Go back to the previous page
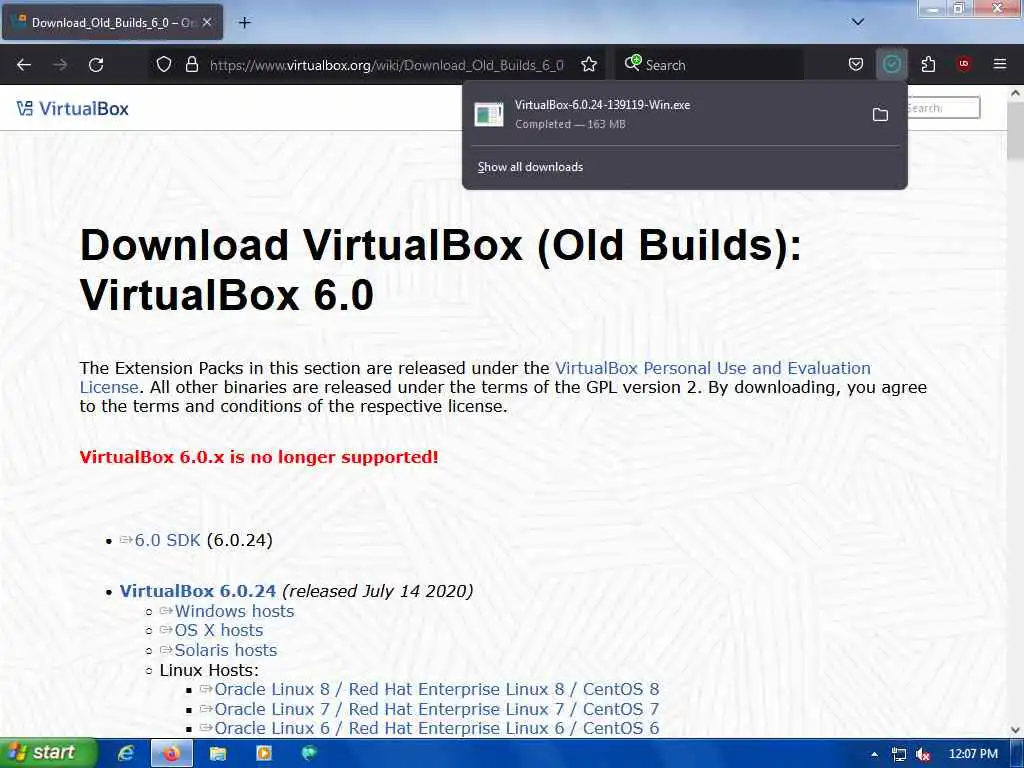1024x768 pixels. click(x=24, y=65)
